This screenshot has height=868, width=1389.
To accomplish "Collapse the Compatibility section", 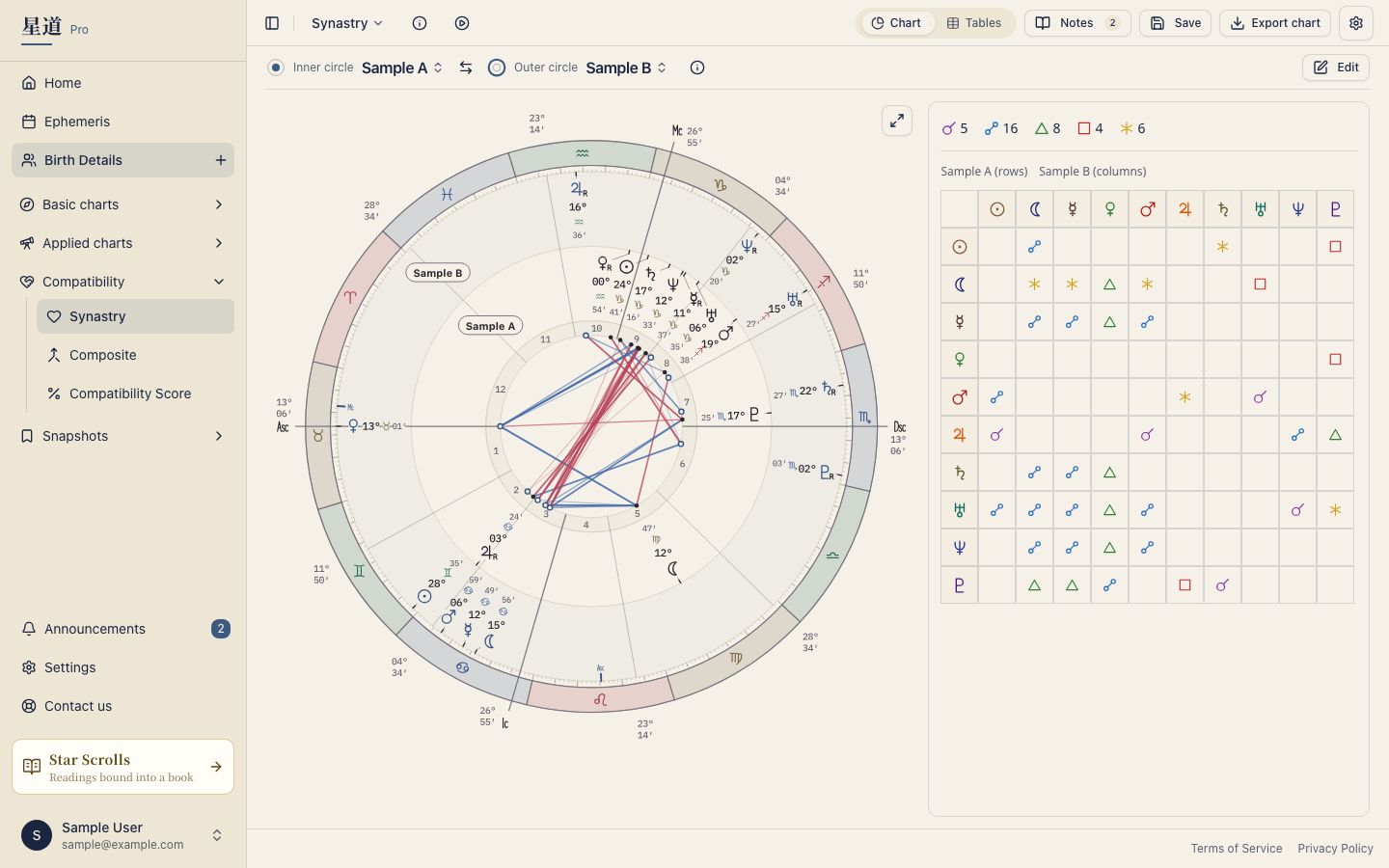I will [x=123, y=282].
